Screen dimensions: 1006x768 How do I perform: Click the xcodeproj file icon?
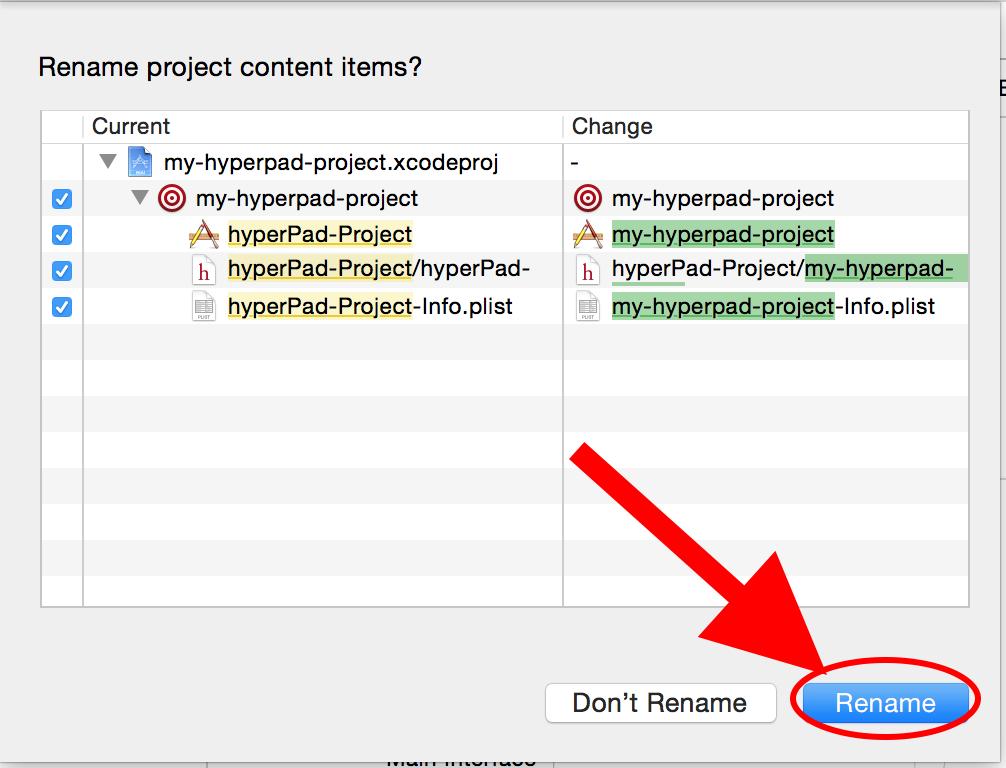[140, 162]
